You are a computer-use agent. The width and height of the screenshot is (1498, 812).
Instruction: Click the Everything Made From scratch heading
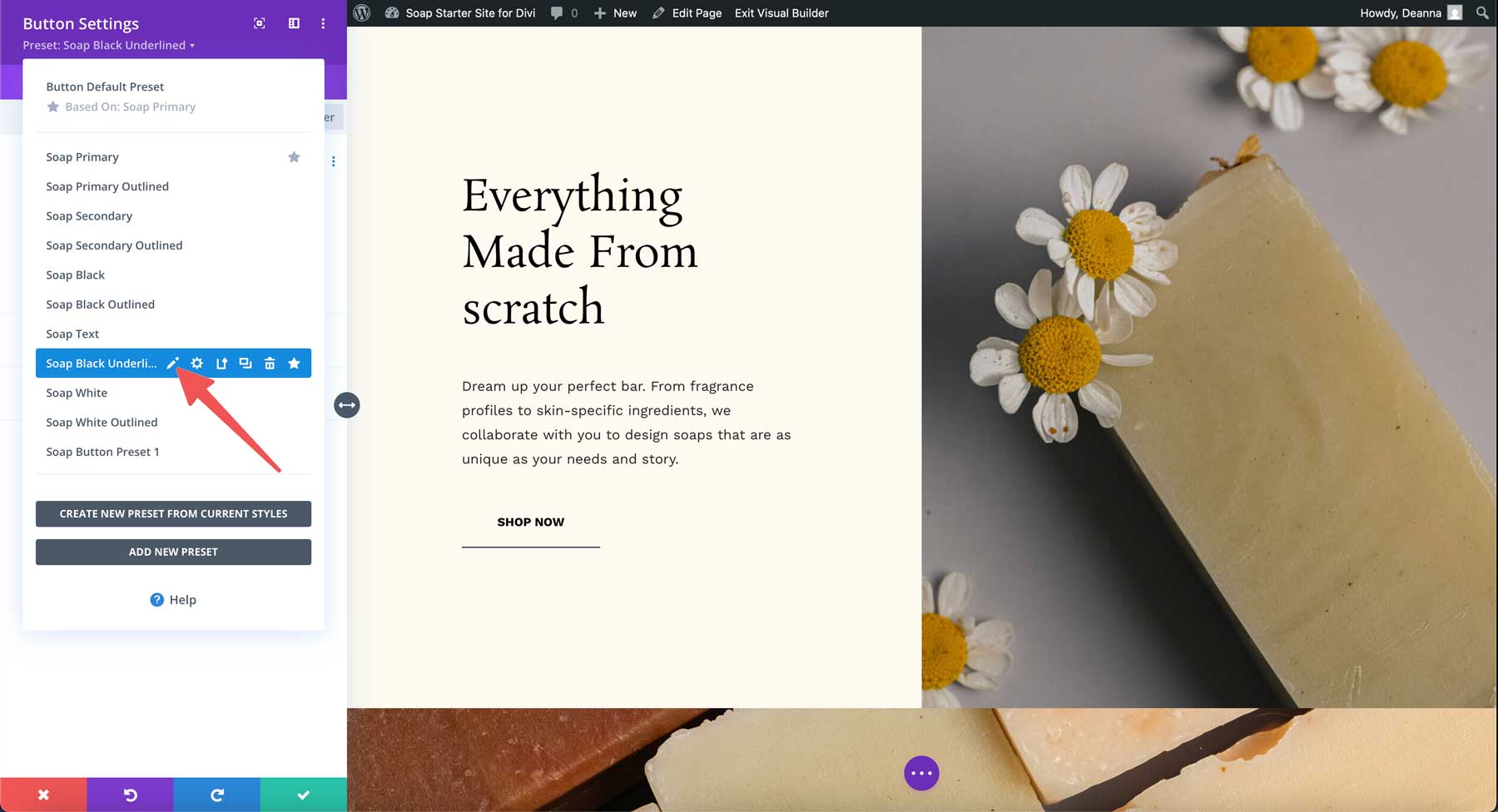coord(580,251)
